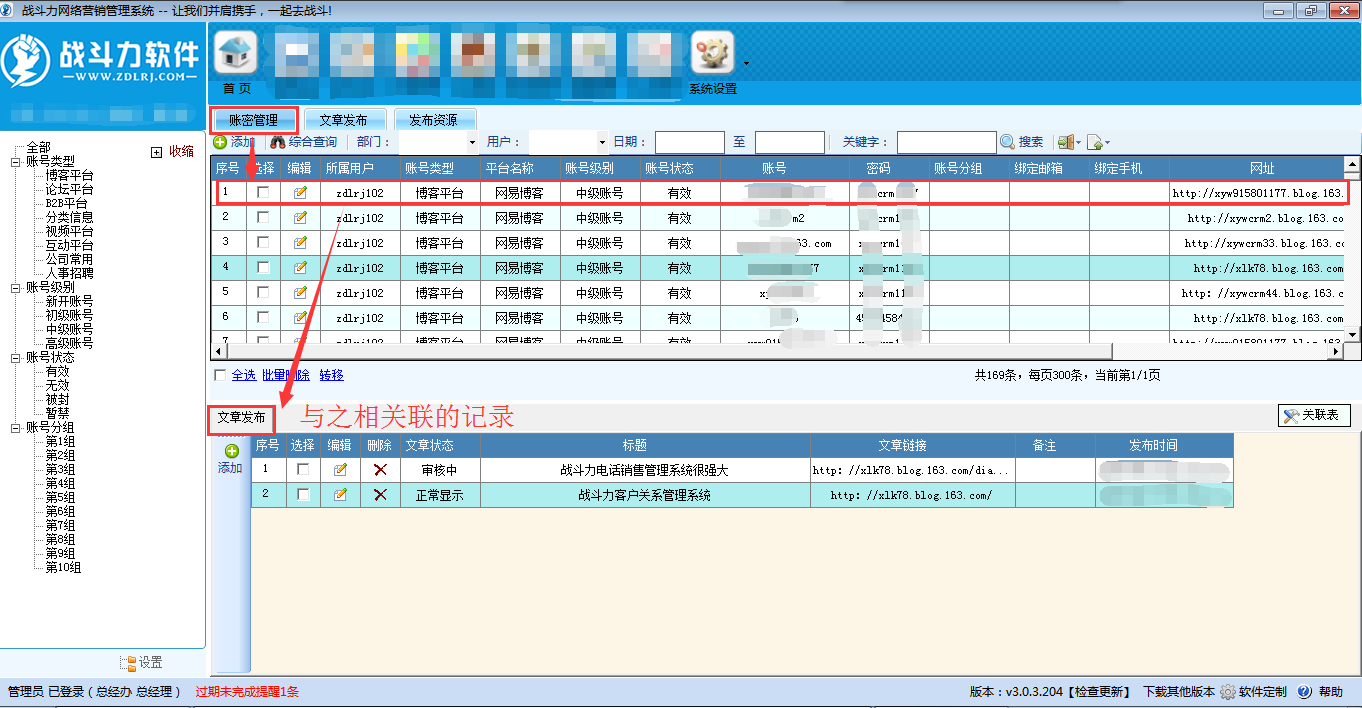
Task: Click 下载其他版本 in the status bar
Action: pyautogui.click(x=1179, y=691)
